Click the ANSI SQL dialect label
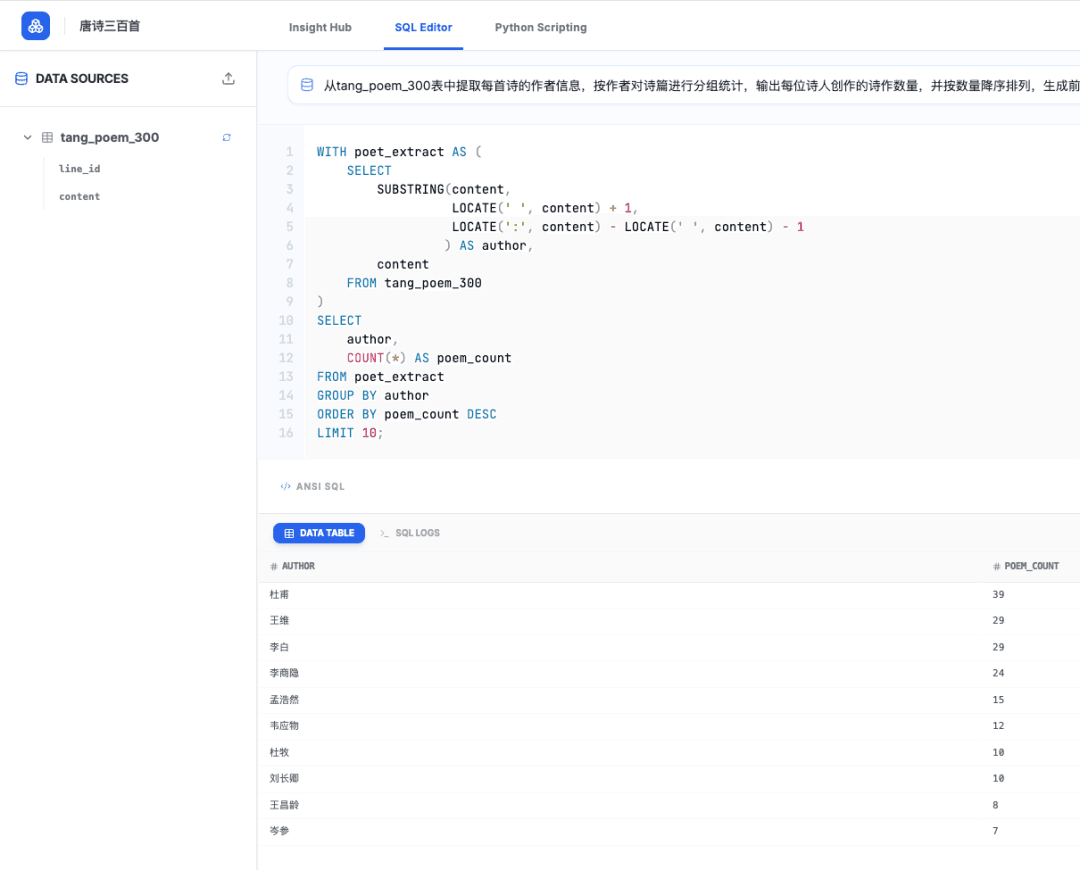This screenshot has width=1080, height=870. tap(320, 486)
